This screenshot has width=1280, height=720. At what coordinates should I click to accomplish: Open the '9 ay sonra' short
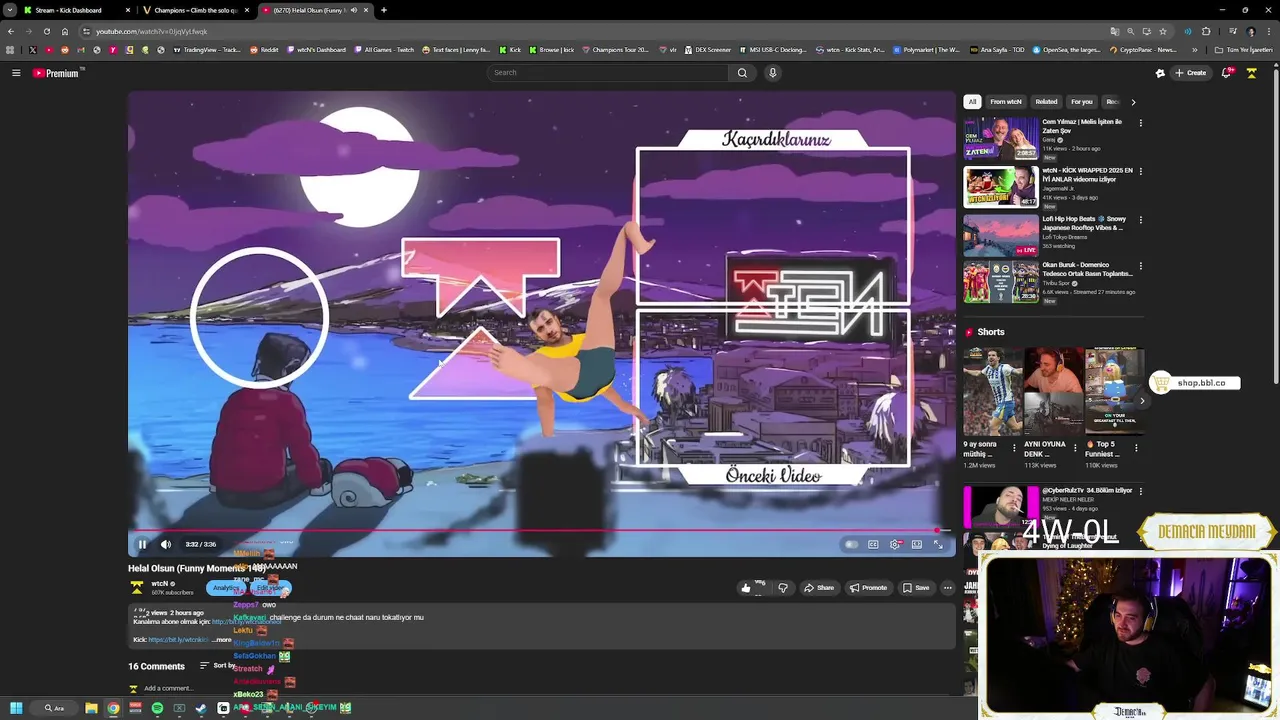[x=992, y=391]
